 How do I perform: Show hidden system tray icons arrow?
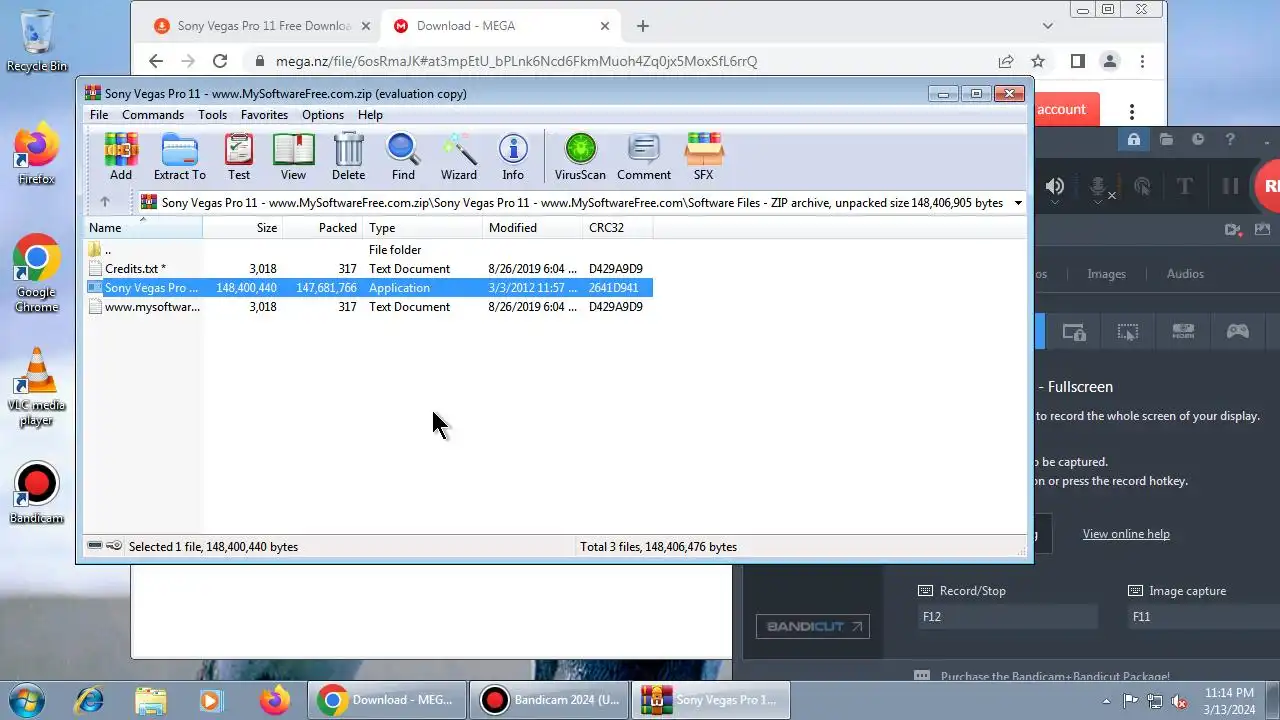point(1106,700)
